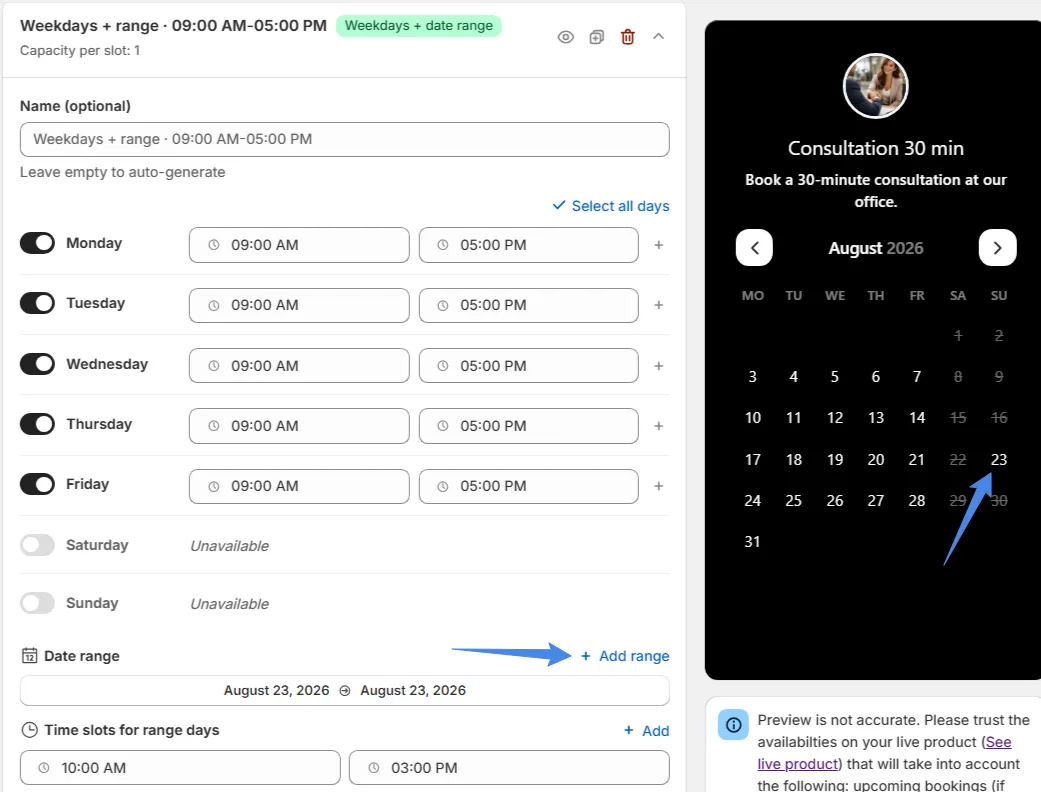Image resolution: width=1041 pixels, height=792 pixels.
Task: Click Add range button
Action: click(x=625, y=656)
